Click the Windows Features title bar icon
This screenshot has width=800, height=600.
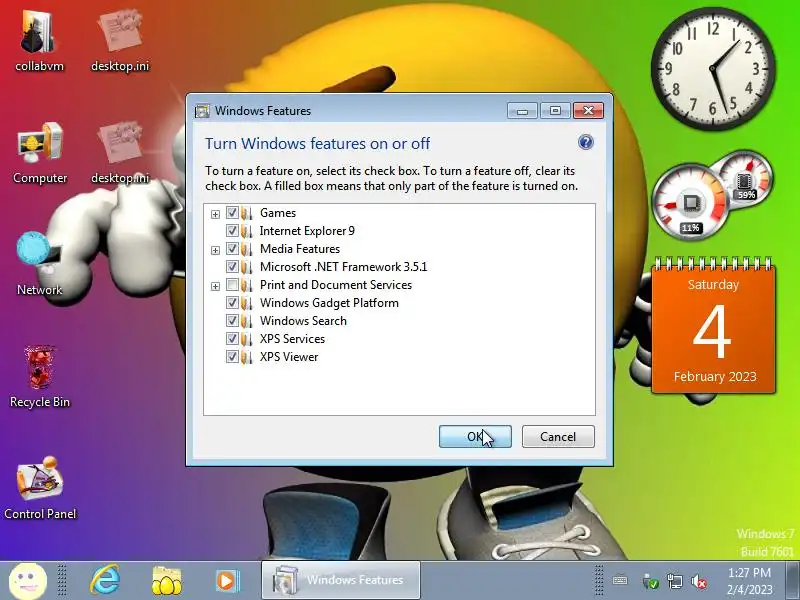202,111
